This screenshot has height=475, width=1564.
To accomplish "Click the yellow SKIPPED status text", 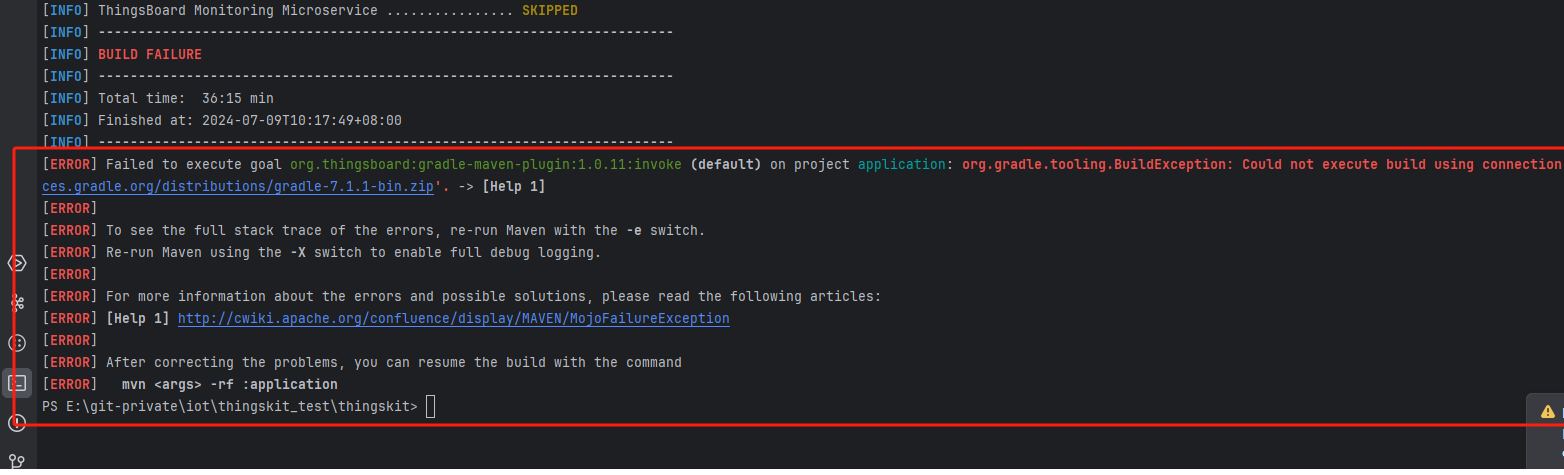I will click(x=549, y=10).
